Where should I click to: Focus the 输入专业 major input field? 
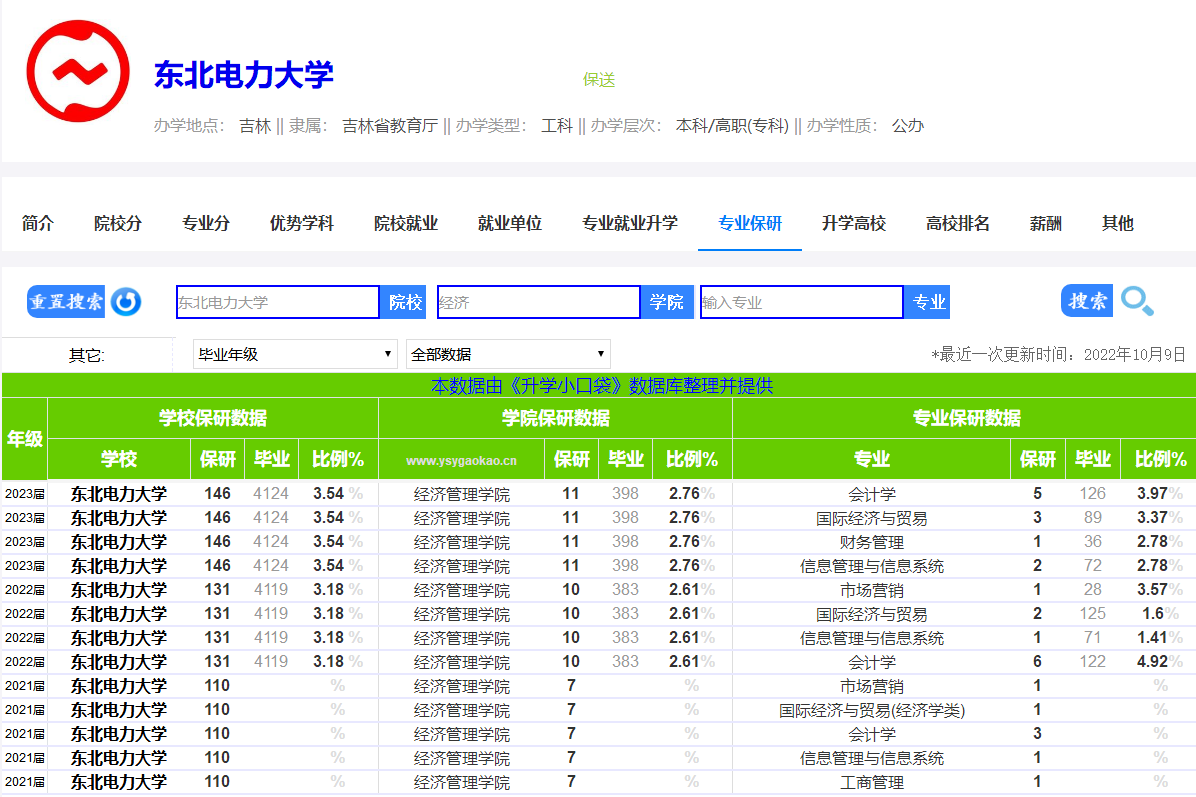click(x=802, y=302)
